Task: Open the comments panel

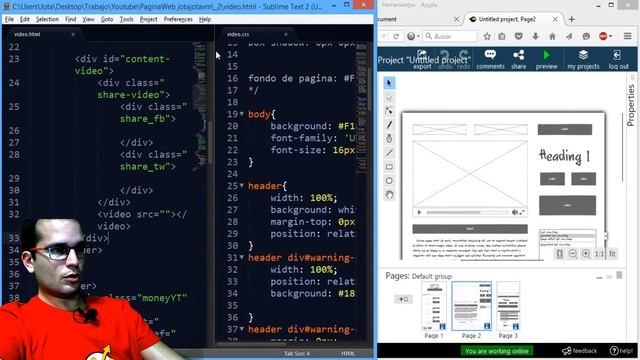Action: click(x=490, y=59)
